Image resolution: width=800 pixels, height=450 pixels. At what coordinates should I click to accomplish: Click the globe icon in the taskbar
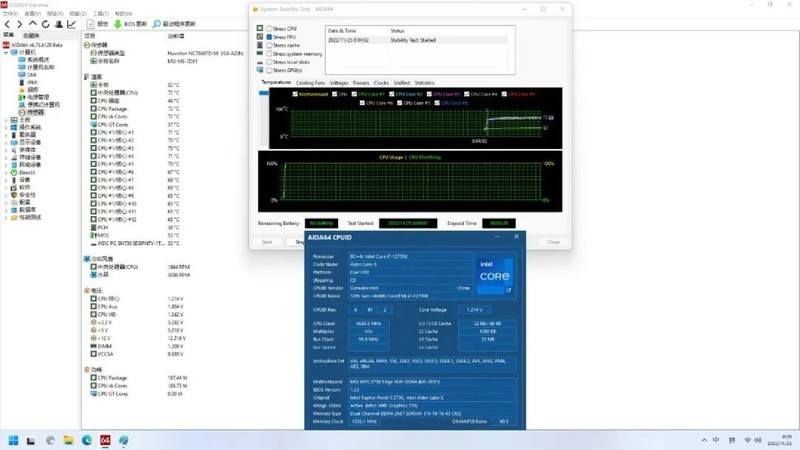(123, 440)
